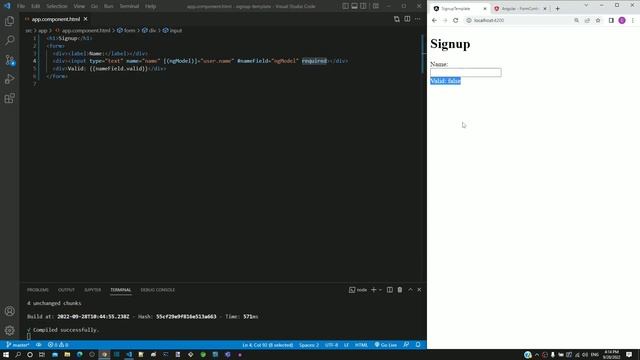Split the editor to the right

click(407, 19)
